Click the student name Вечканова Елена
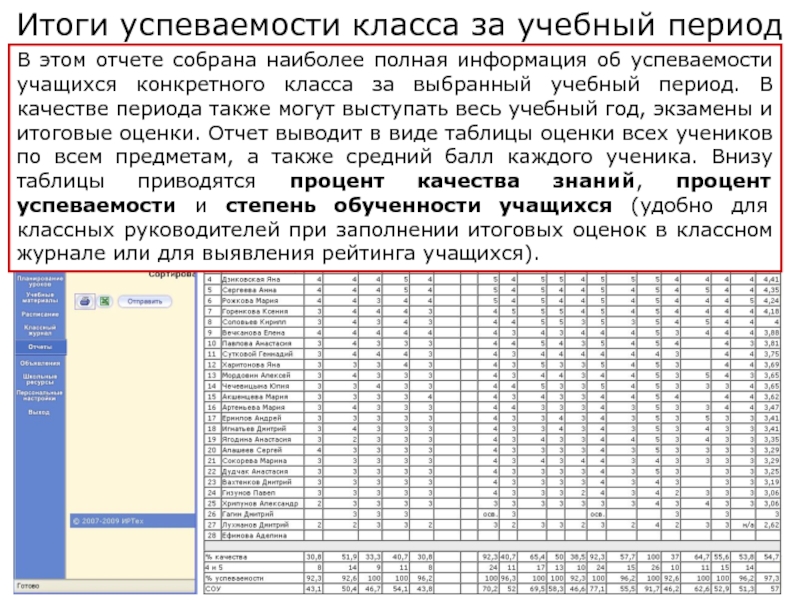 coord(253,333)
